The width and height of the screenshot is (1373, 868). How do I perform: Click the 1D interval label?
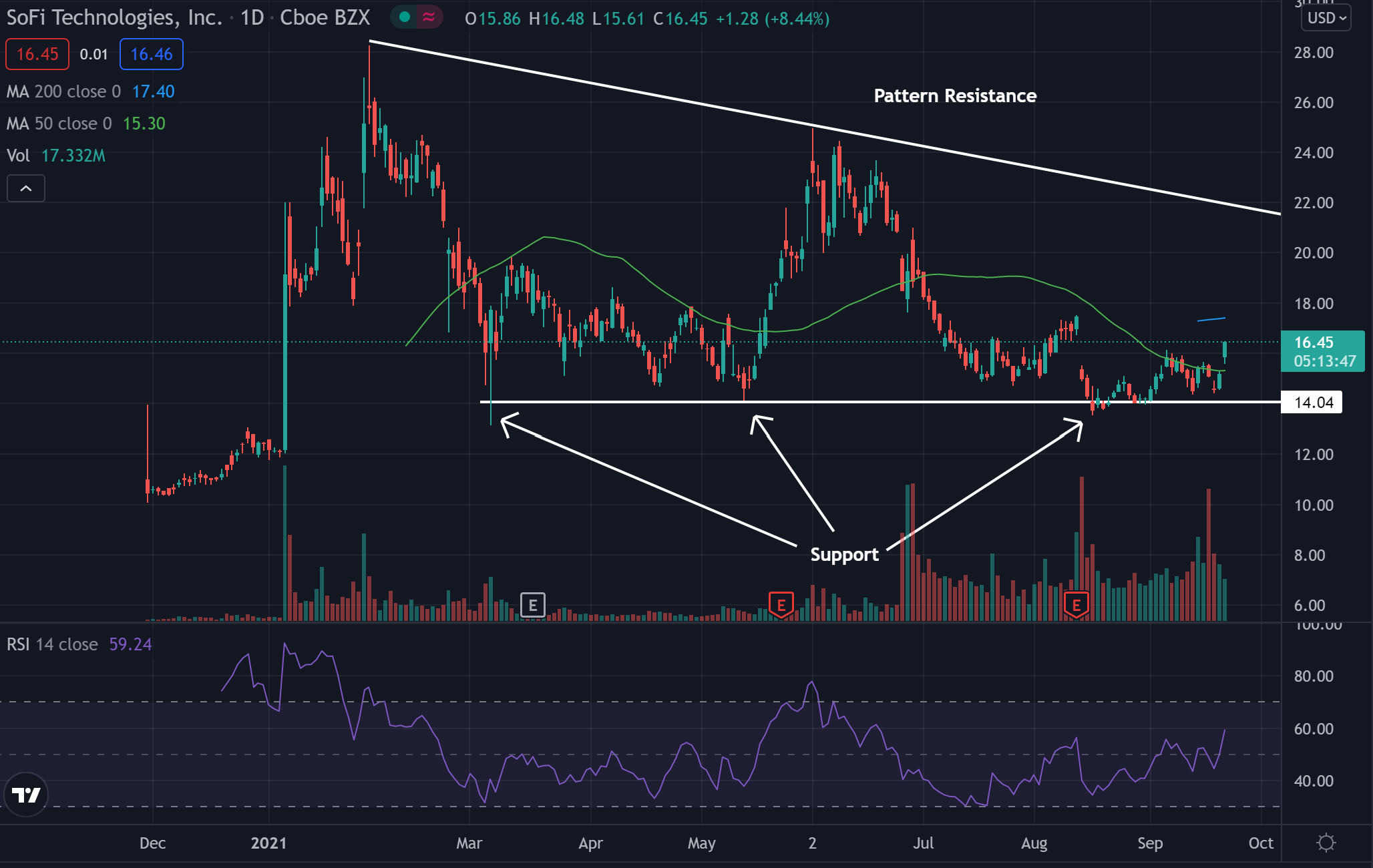[x=252, y=17]
